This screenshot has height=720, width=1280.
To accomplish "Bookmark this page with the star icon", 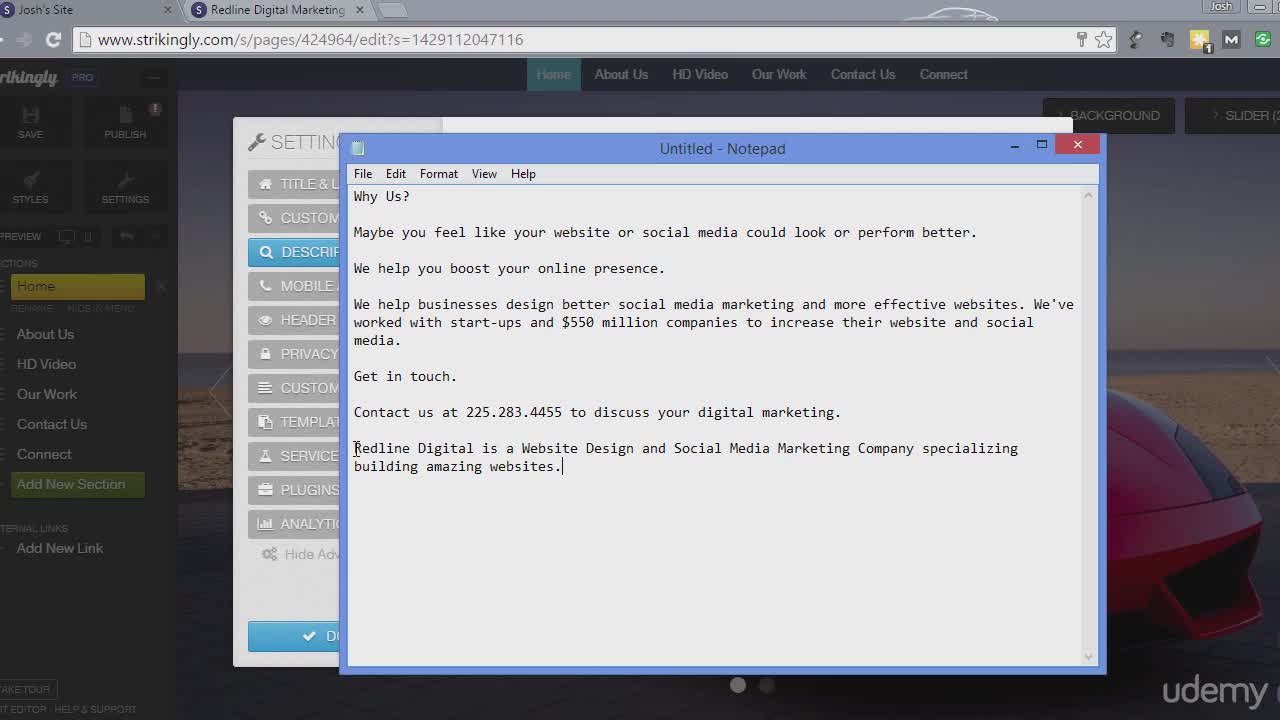I will (1103, 40).
